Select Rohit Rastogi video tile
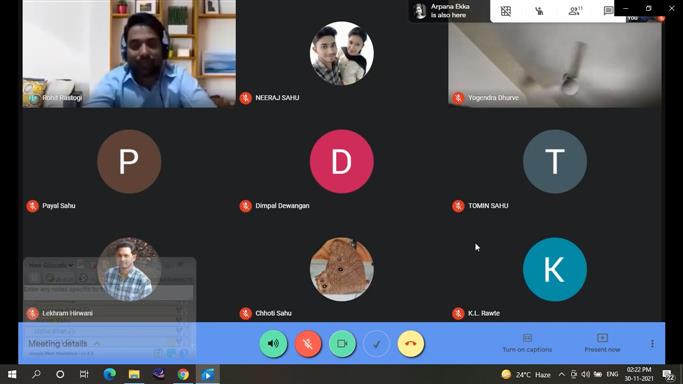Screen dimensions: 683x384 [129, 54]
